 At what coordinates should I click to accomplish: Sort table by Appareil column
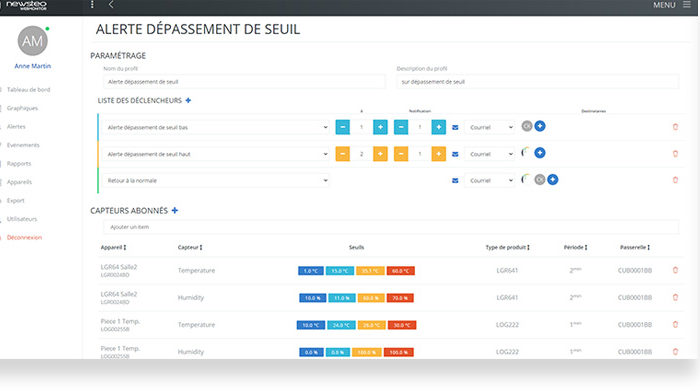click(x=113, y=247)
